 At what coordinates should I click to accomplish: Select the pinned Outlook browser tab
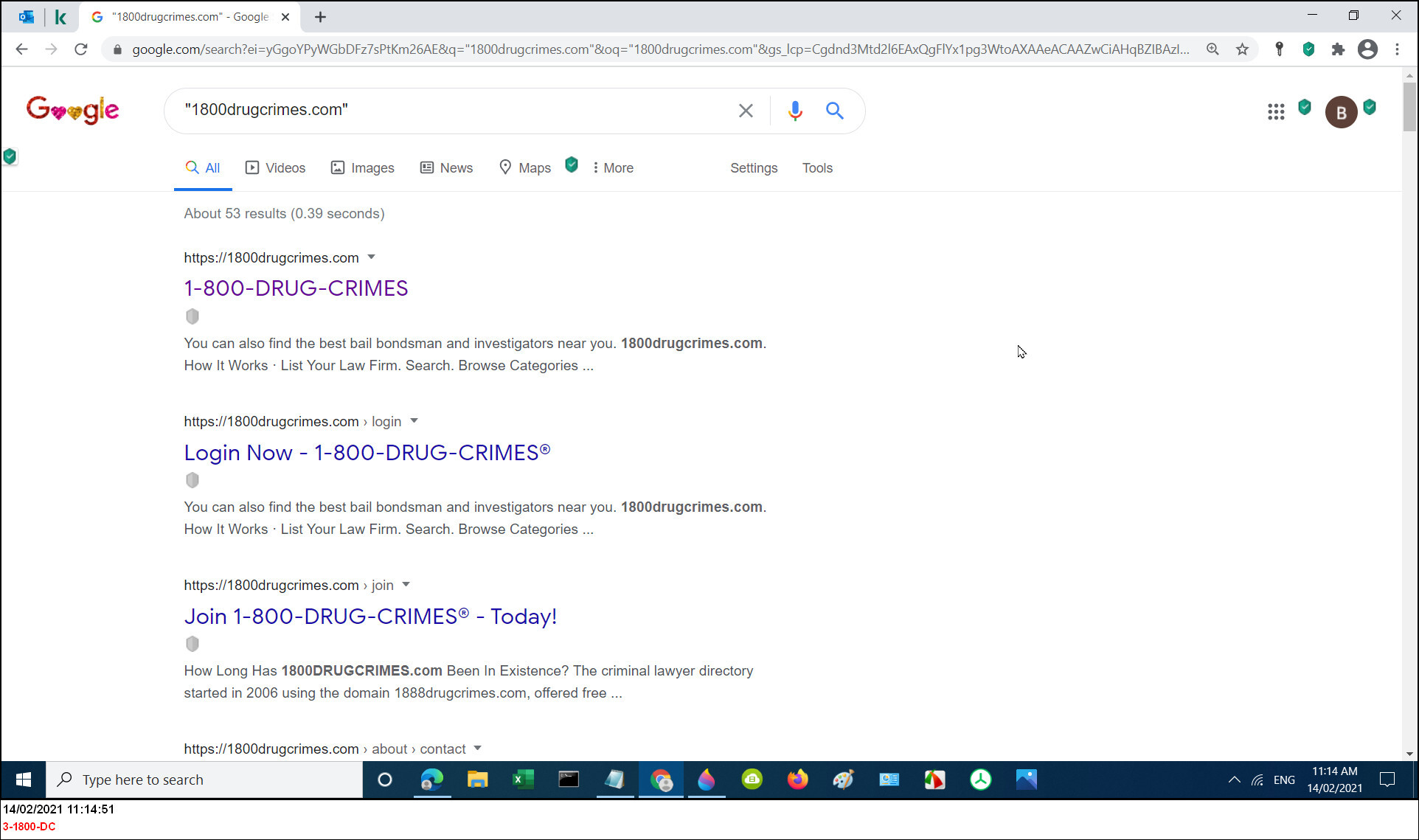pos(27,16)
